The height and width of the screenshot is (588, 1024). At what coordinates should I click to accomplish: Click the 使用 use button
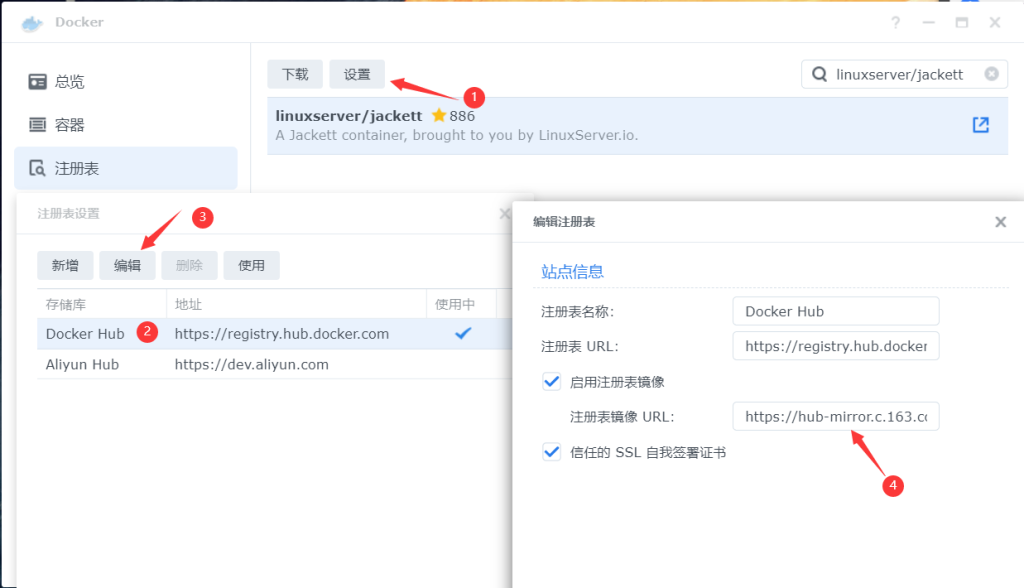coord(251,265)
